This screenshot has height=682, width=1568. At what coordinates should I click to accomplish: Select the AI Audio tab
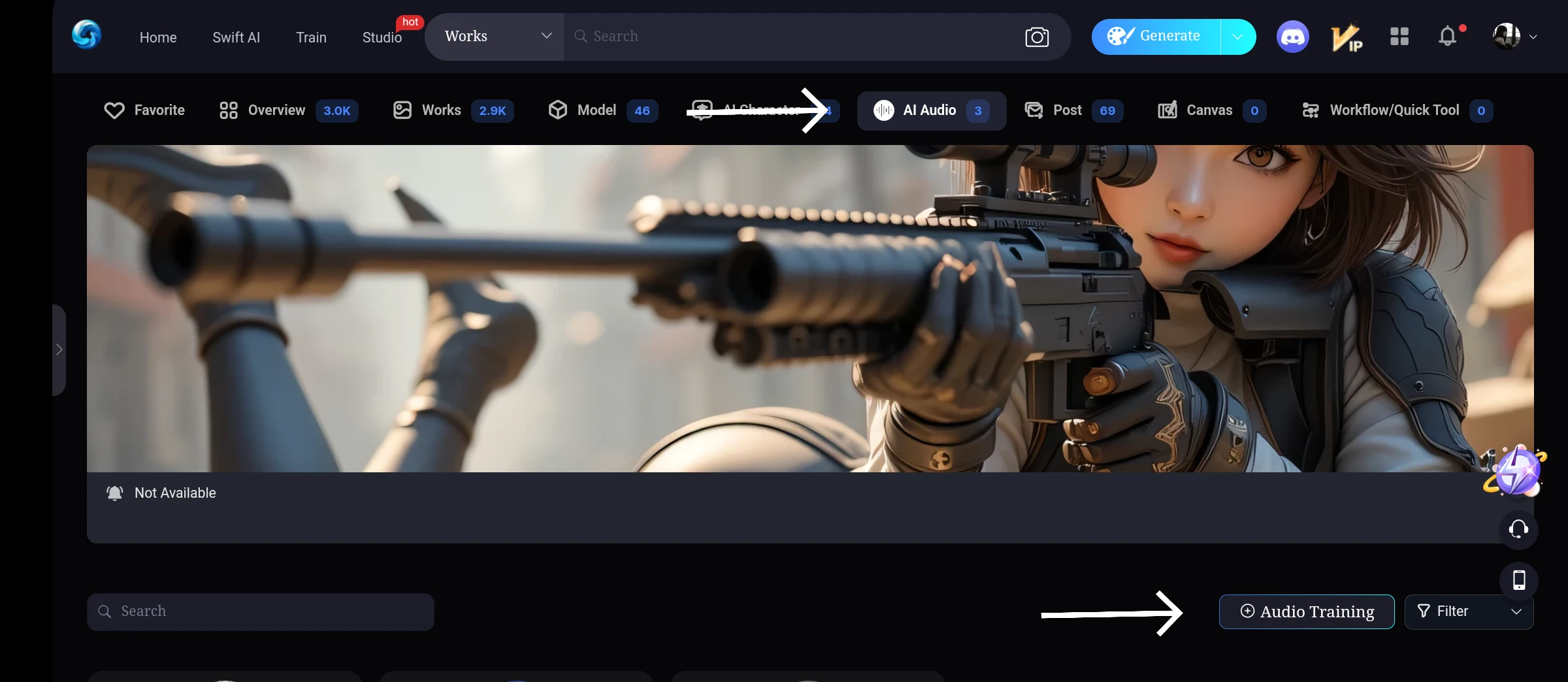(x=932, y=110)
